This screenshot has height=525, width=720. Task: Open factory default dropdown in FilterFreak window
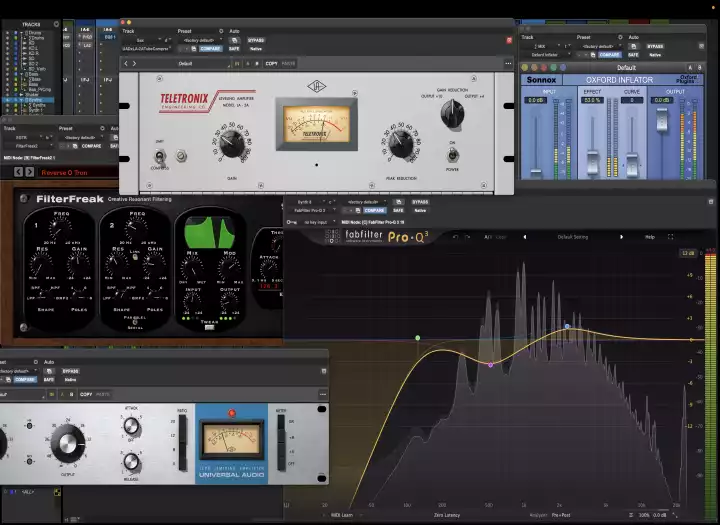point(83,137)
